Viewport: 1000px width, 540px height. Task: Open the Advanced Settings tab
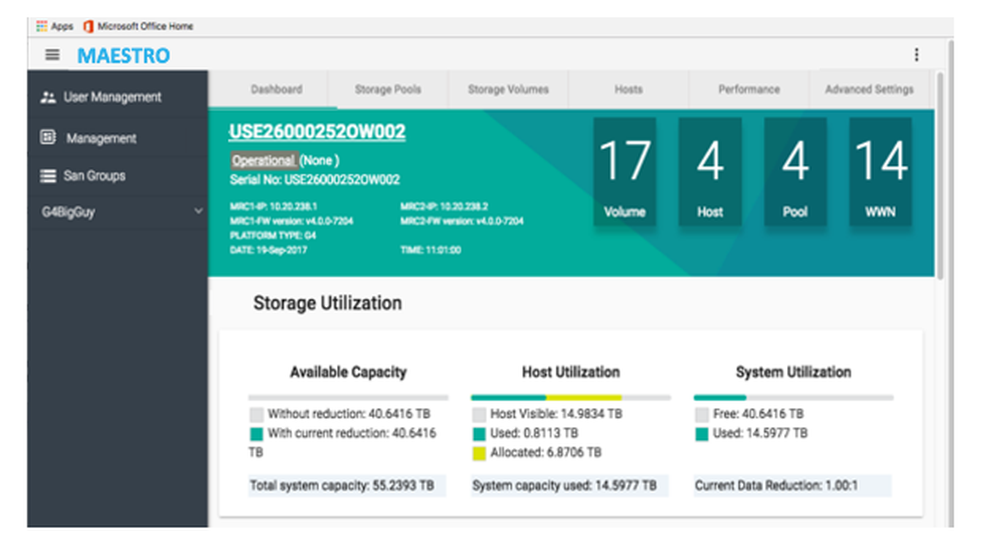pyautogui.click(x=869, y=89)
